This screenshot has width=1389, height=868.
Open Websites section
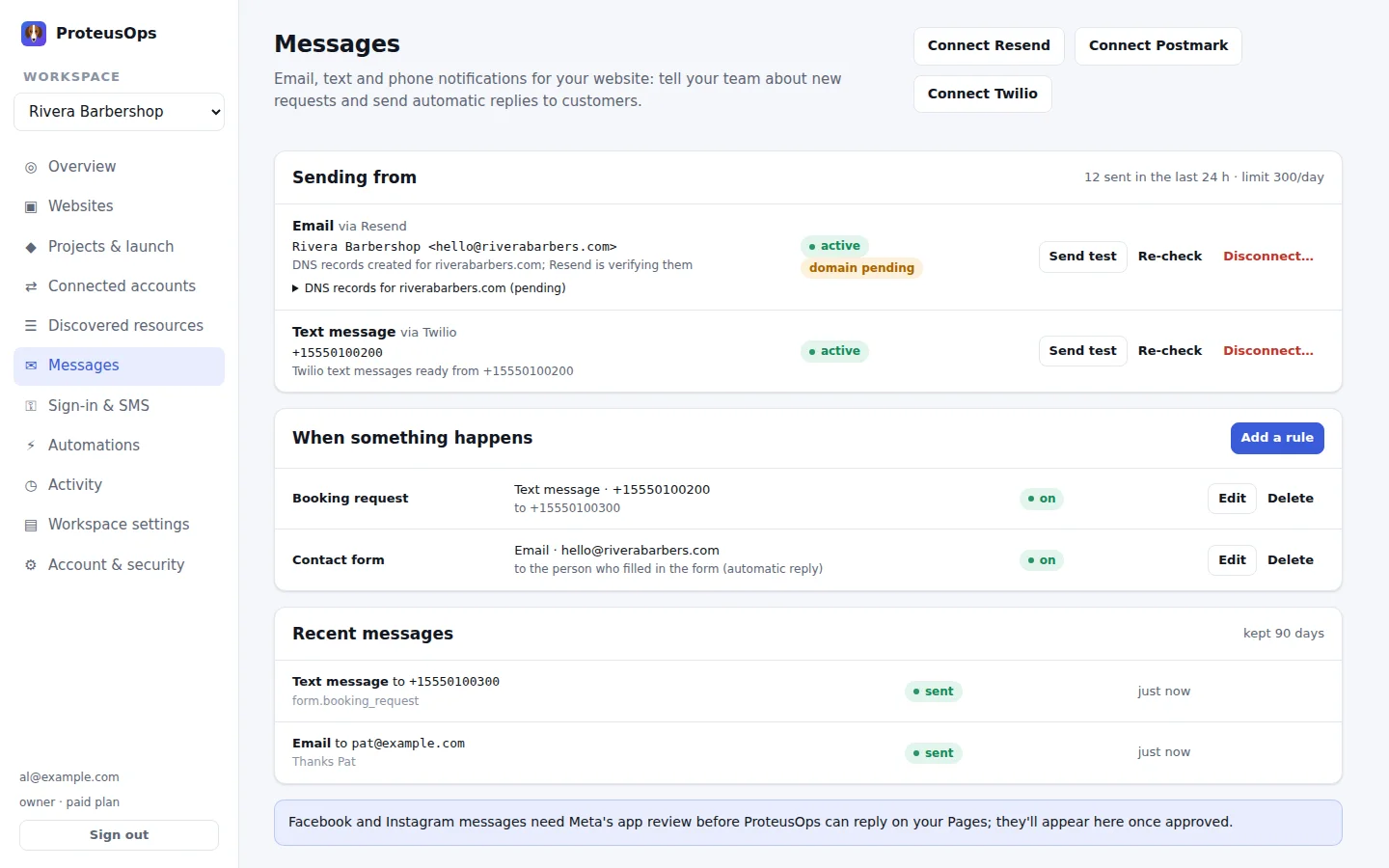point(120,206)
